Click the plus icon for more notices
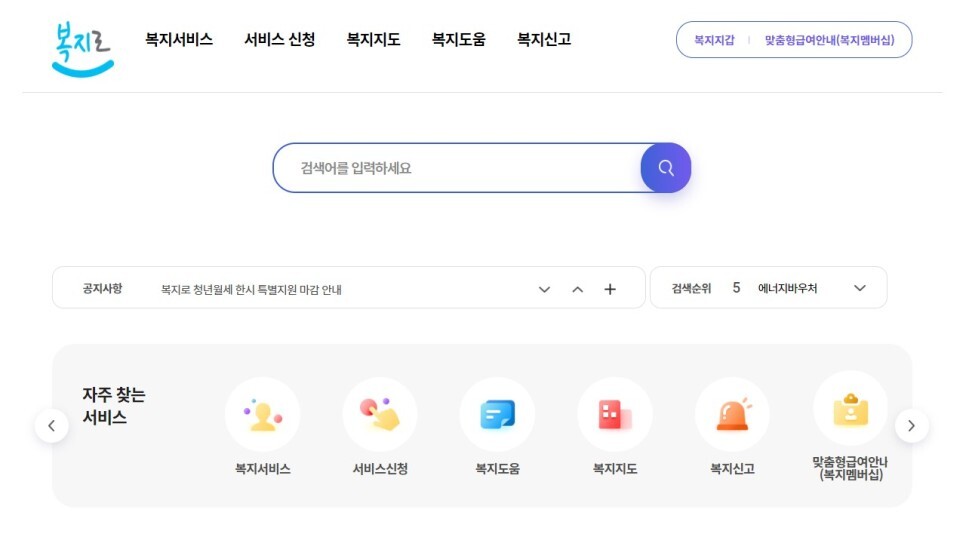 coord(610,289)
